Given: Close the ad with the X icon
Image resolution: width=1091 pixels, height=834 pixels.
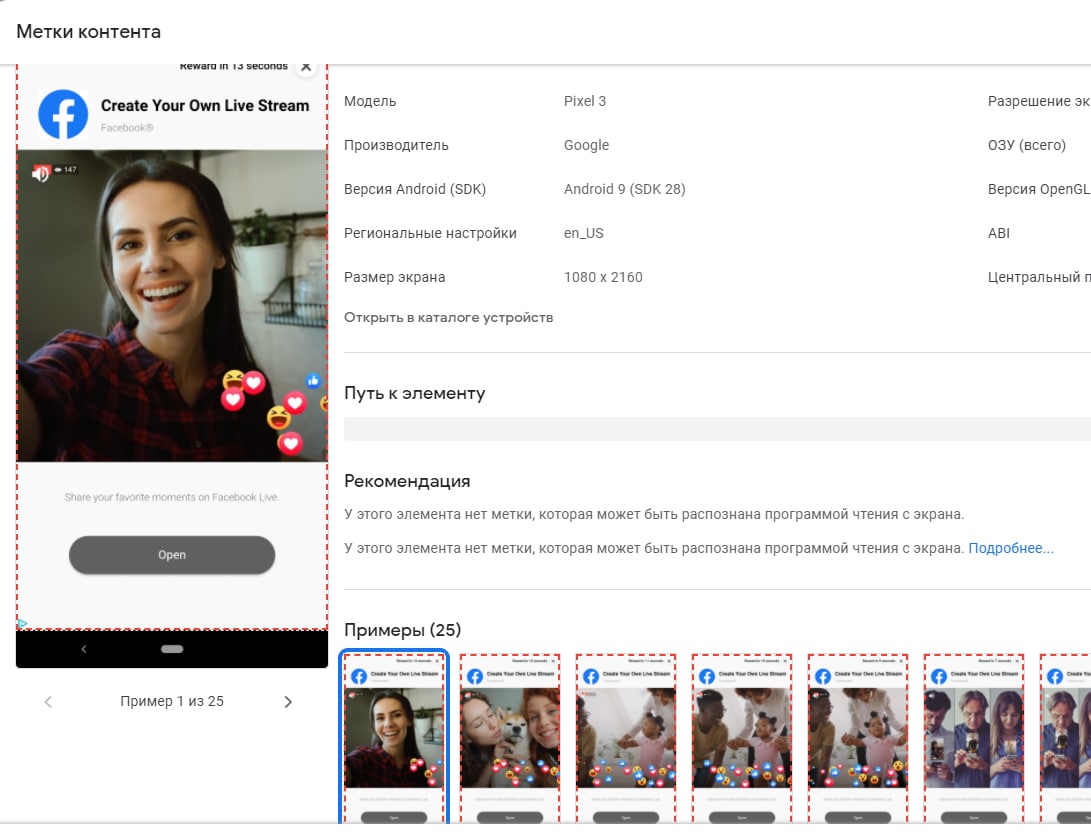Looking at the screenshot, I should click(x=305, y=67).
